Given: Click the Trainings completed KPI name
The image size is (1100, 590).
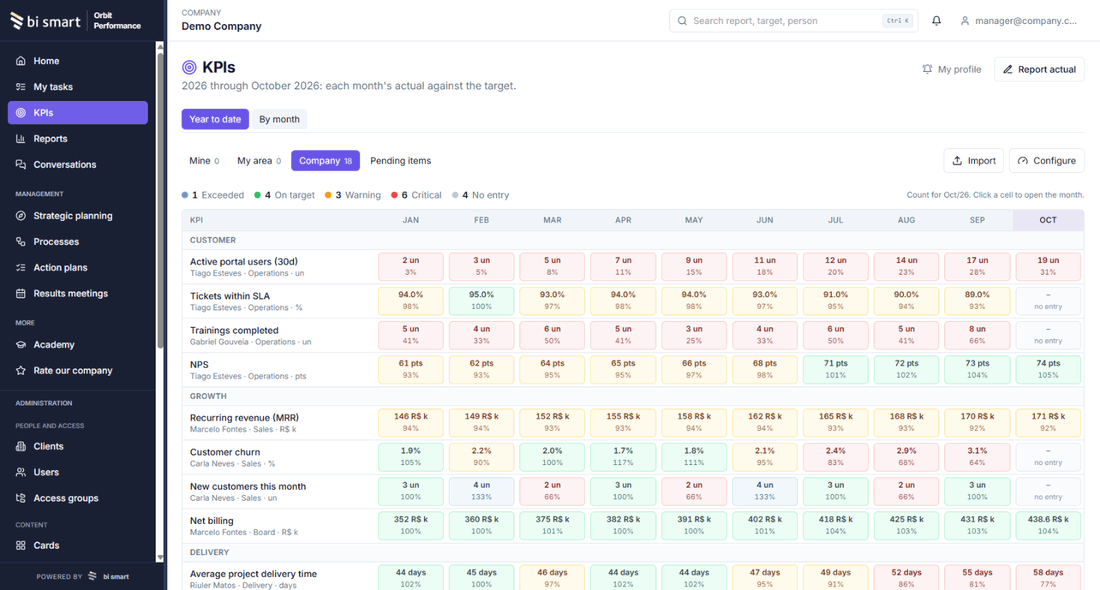Looking at the screenshot, I should (234, 330).
